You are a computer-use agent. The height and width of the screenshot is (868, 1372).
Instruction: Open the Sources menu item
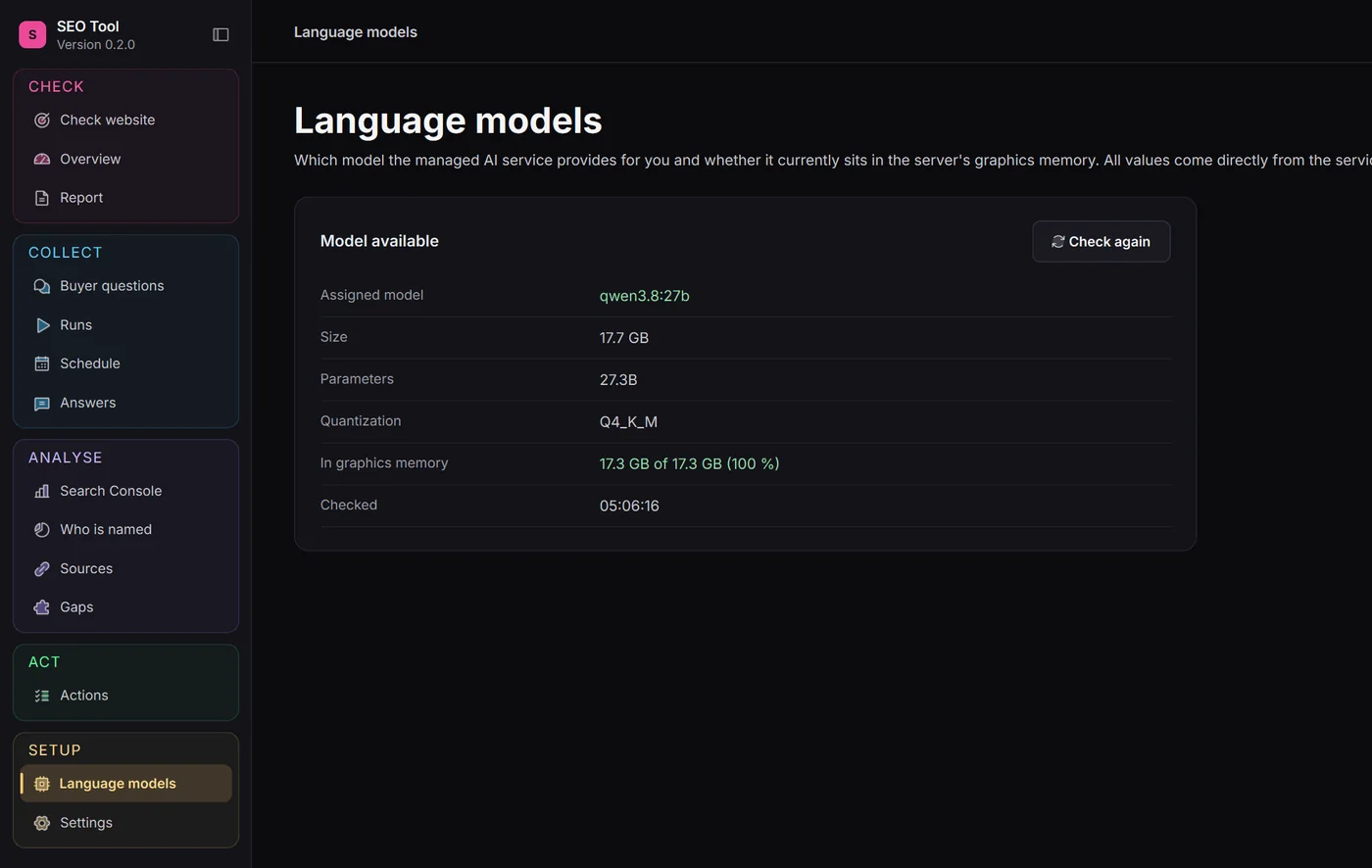click(125, 568)
